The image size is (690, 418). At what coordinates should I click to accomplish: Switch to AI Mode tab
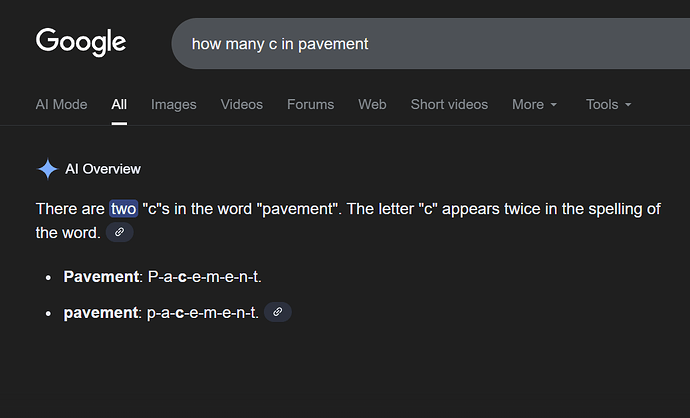tap(62, 104)
